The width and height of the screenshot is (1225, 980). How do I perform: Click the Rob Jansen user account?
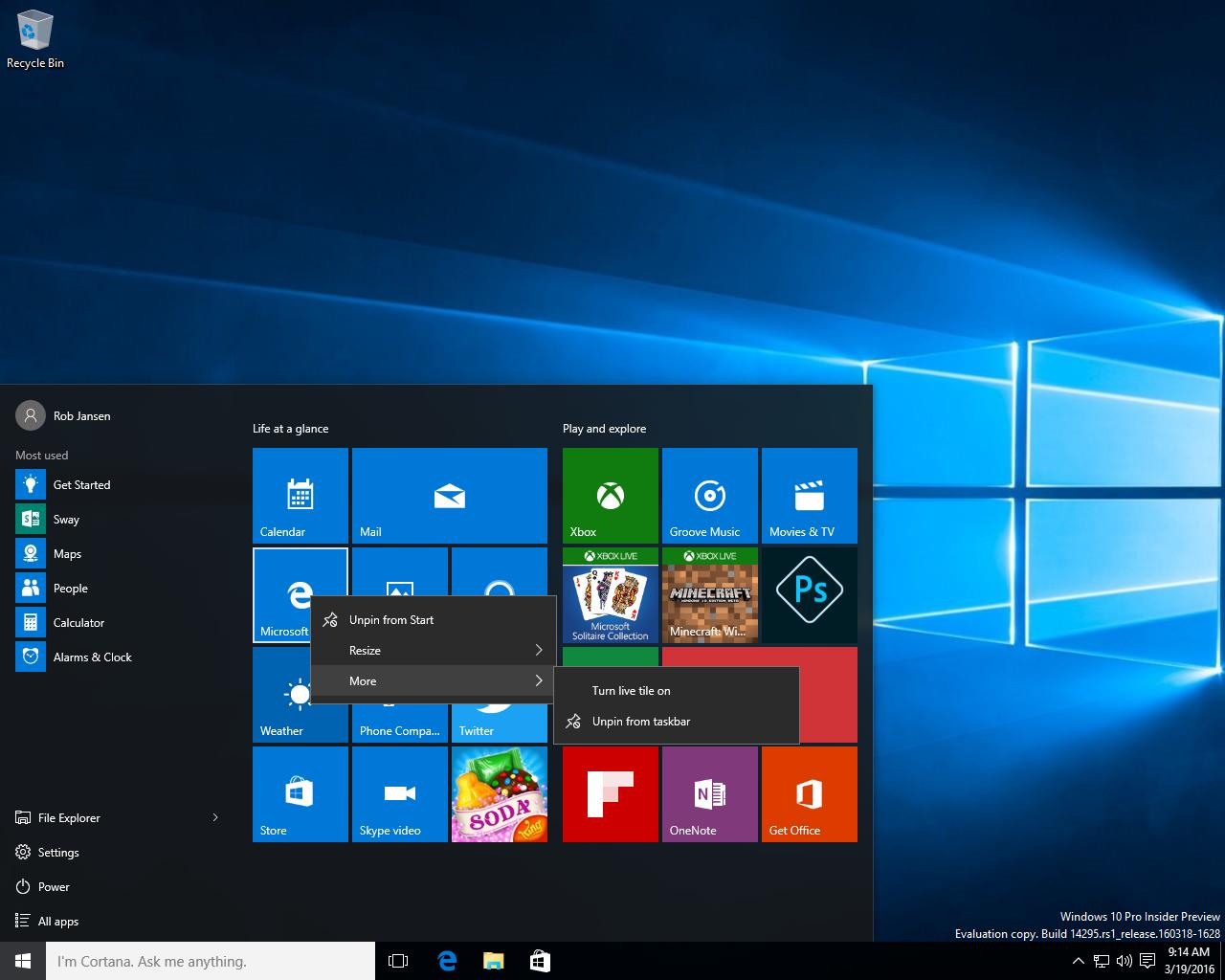pos(63,416)
